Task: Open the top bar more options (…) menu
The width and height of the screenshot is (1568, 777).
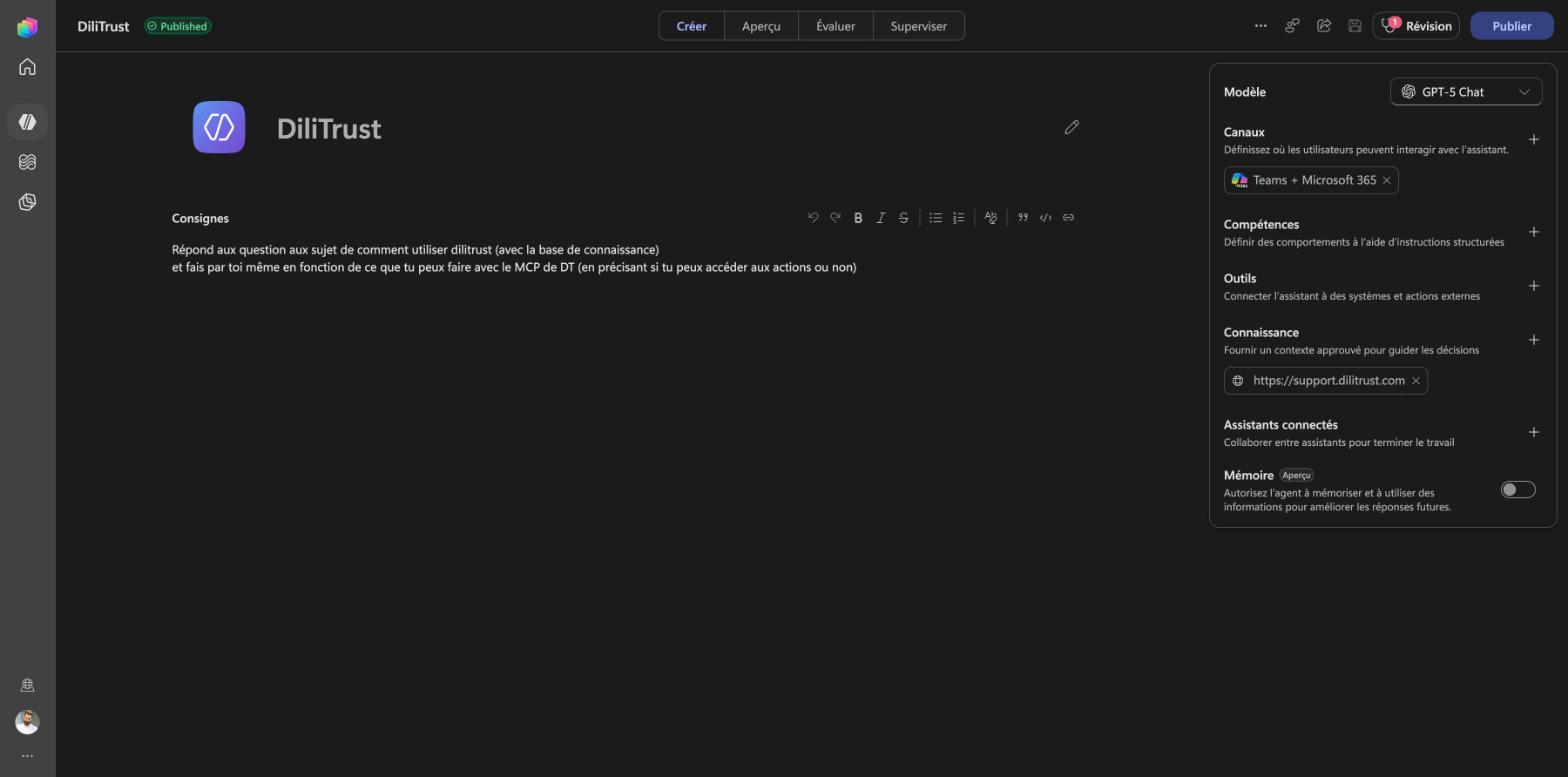Action: point(1261,26)
